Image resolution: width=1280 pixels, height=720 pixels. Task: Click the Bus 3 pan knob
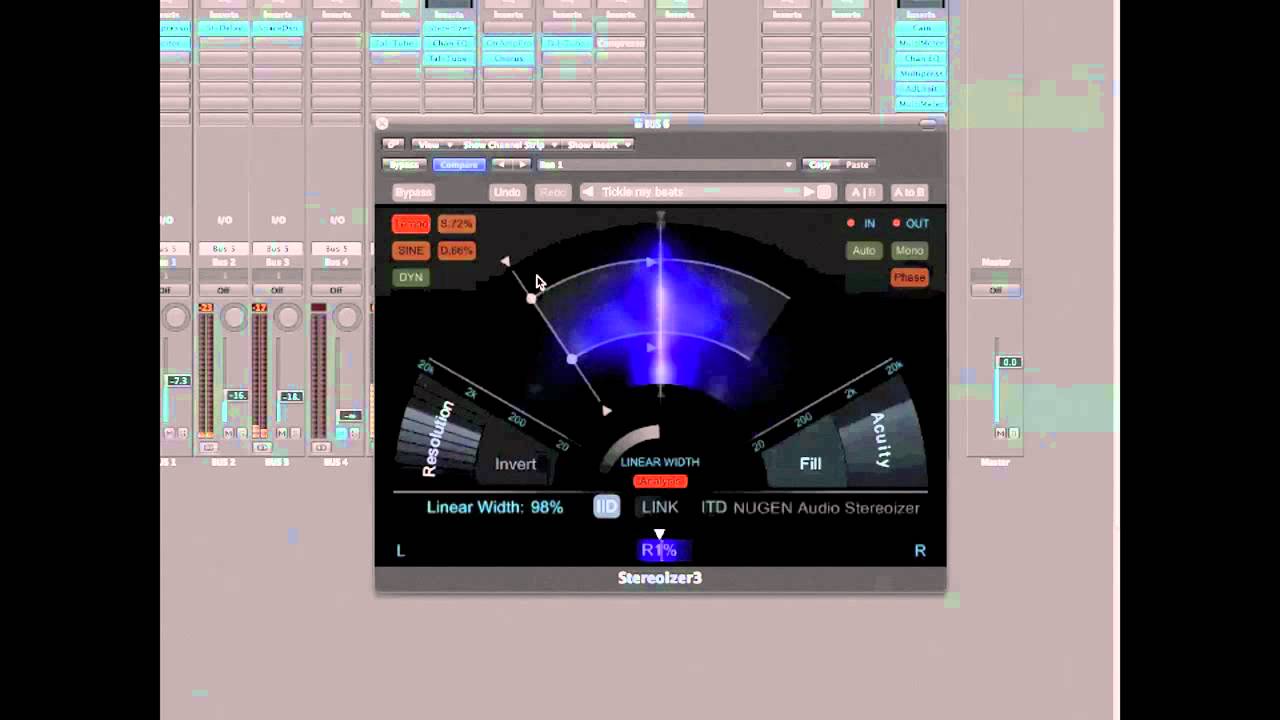tap(287, 318)
